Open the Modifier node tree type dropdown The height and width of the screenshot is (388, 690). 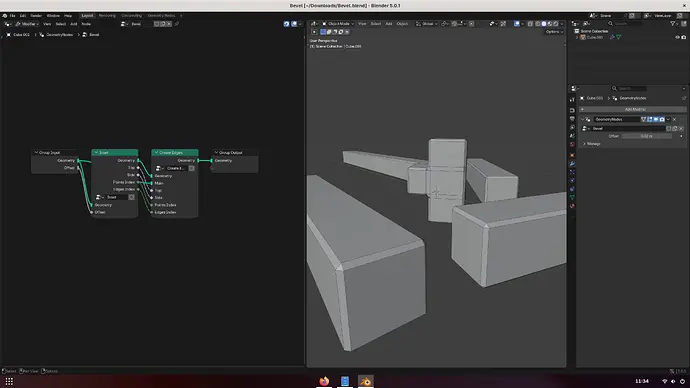point(27,24)
